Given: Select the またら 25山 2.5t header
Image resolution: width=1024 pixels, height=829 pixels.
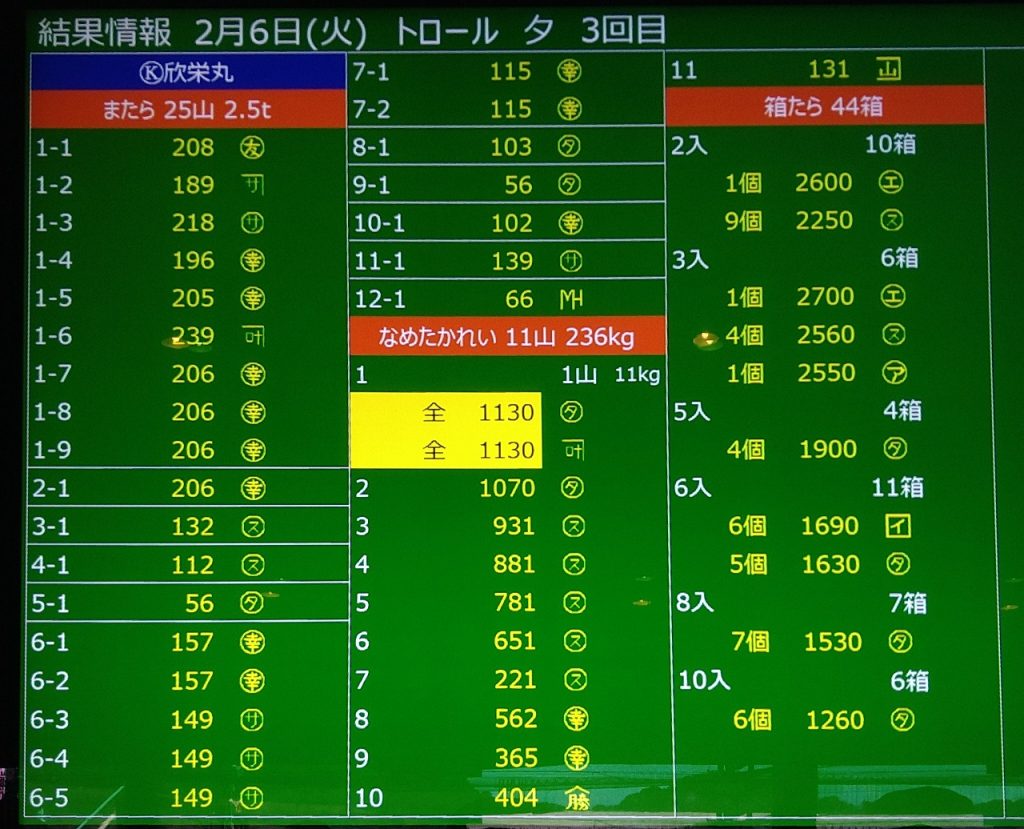Looking at the screenshot, I should (x=186, y=109).
